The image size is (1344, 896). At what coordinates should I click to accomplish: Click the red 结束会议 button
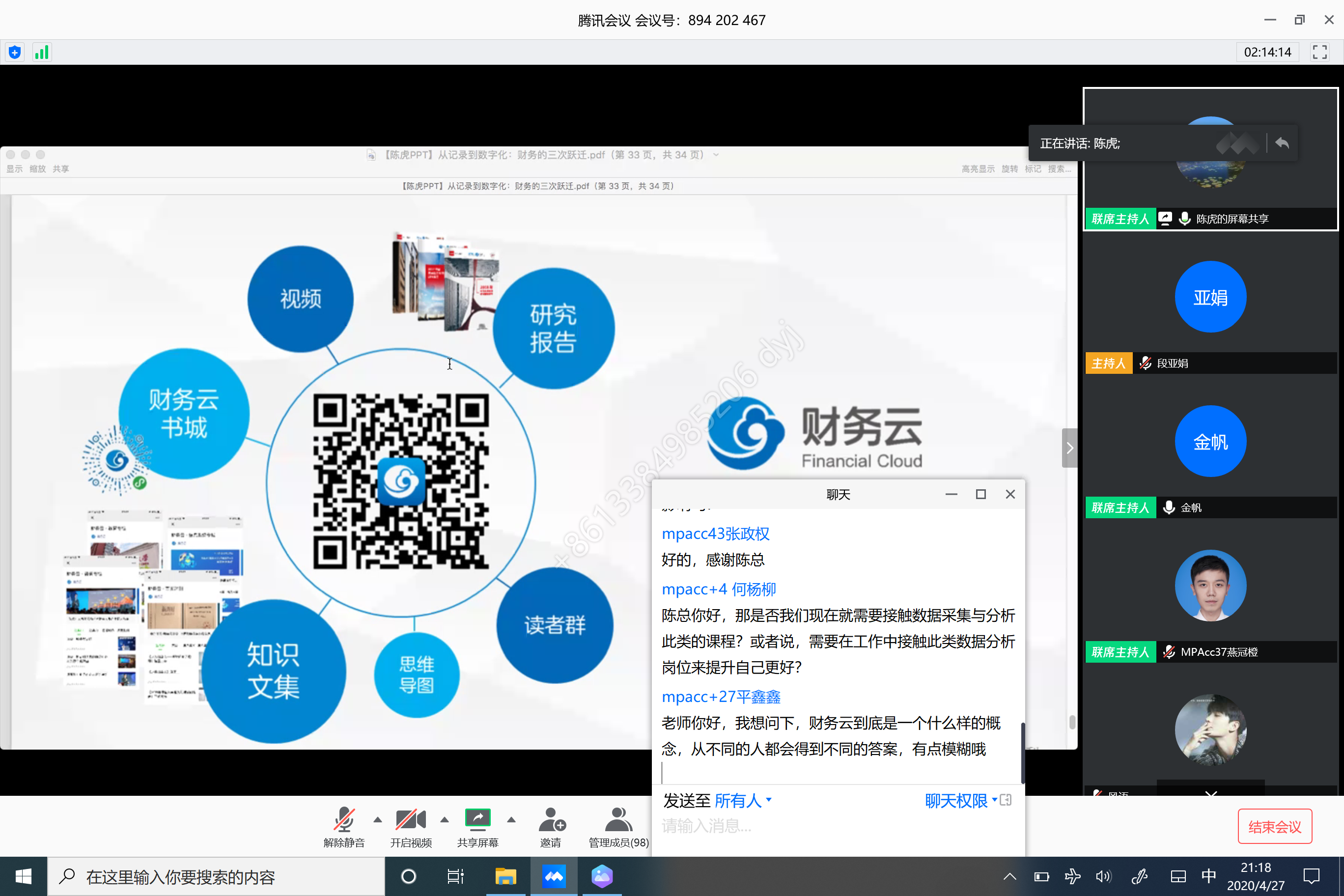[x=1274, y=826]
